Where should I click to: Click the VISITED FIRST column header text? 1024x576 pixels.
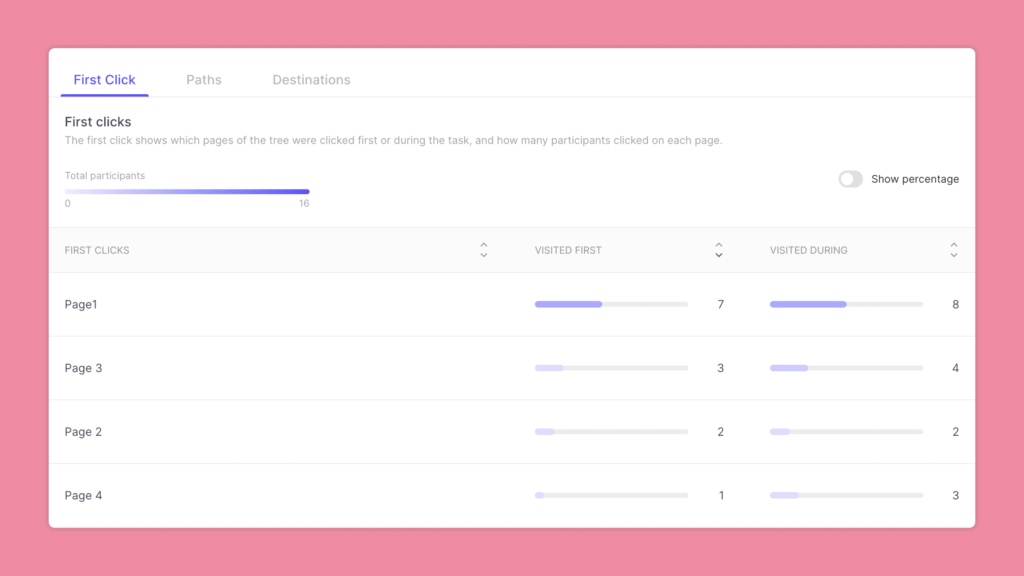[568, 250]
